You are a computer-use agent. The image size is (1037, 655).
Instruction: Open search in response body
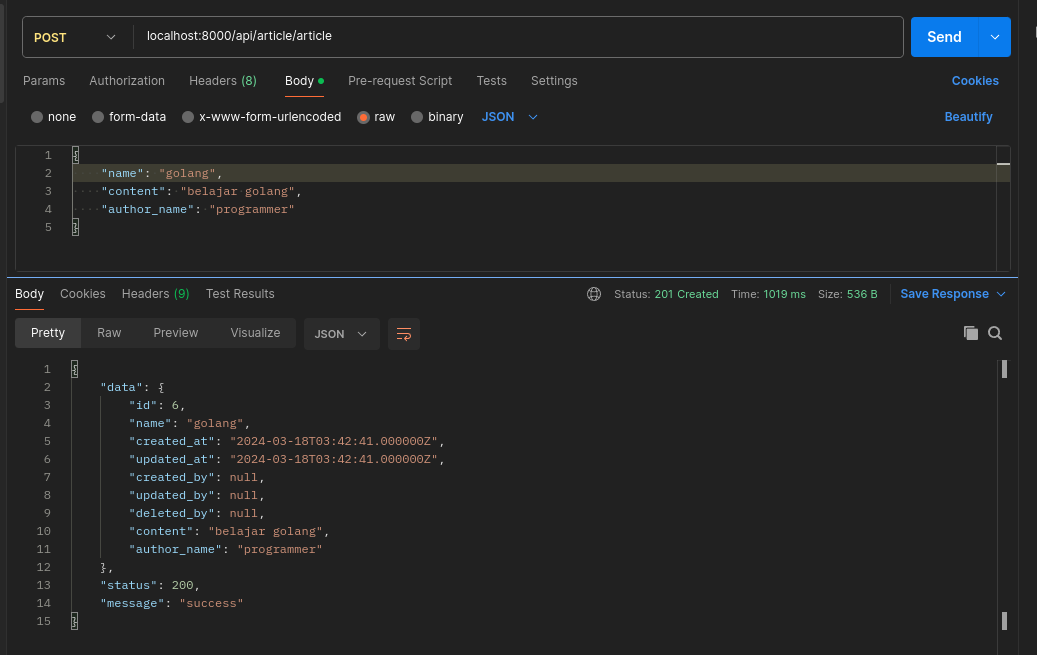click(995, 333)
